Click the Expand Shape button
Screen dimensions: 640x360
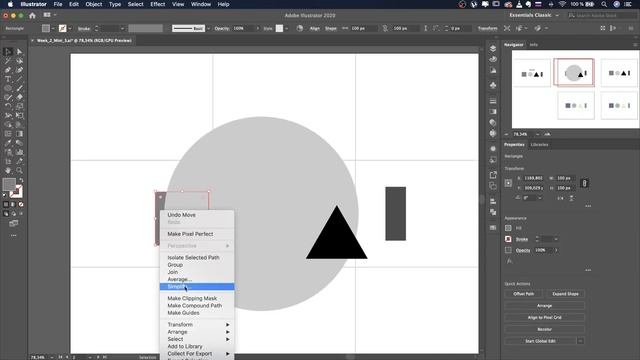(x=565, y=294)
